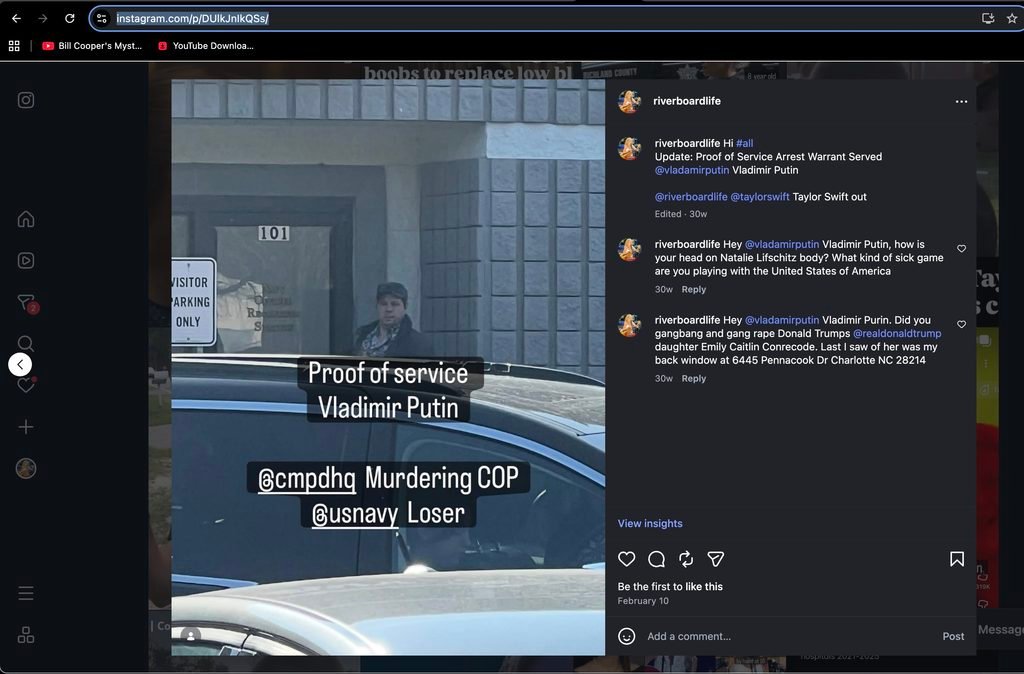Image resolution: width=1024 pixels, height=674 pixels.
Task: Open Instagram home via logo icon
Action: pyautogui.click(x=25, y=100)
